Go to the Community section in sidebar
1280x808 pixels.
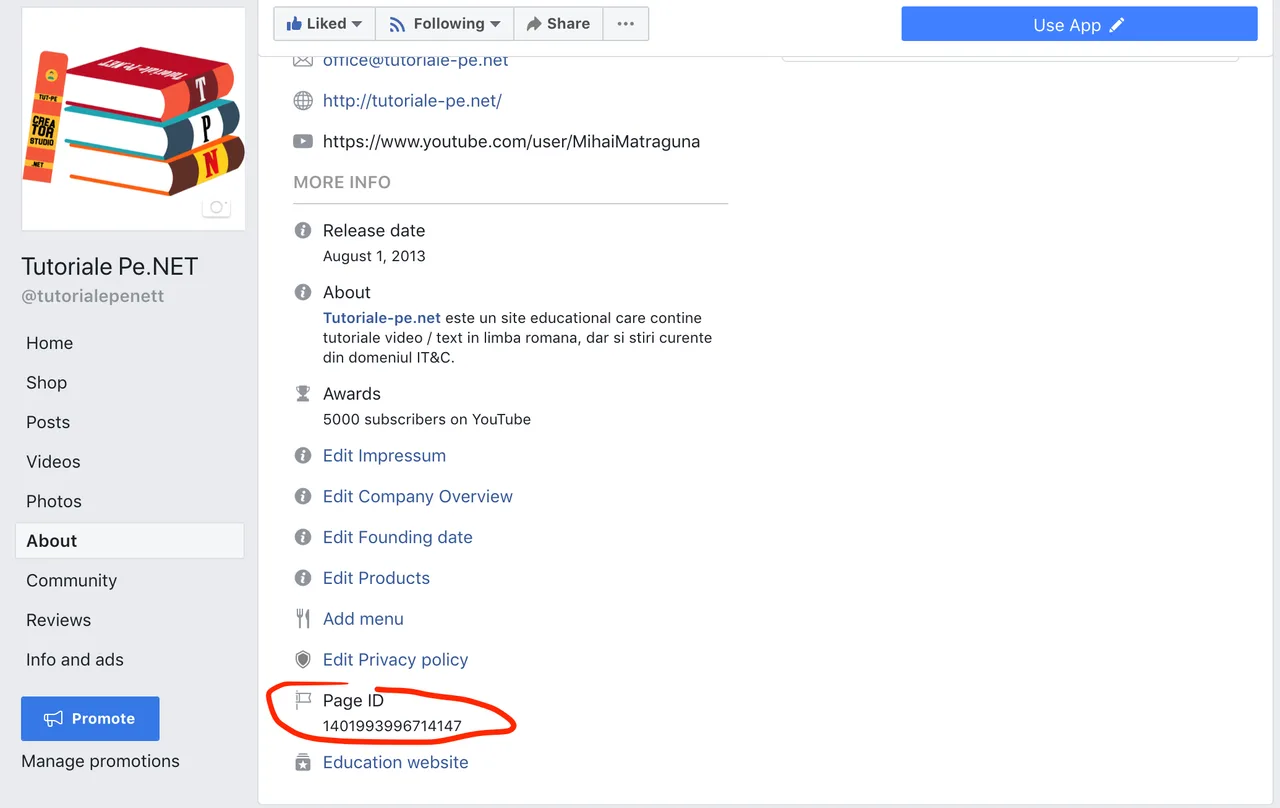tap(71, 581)
